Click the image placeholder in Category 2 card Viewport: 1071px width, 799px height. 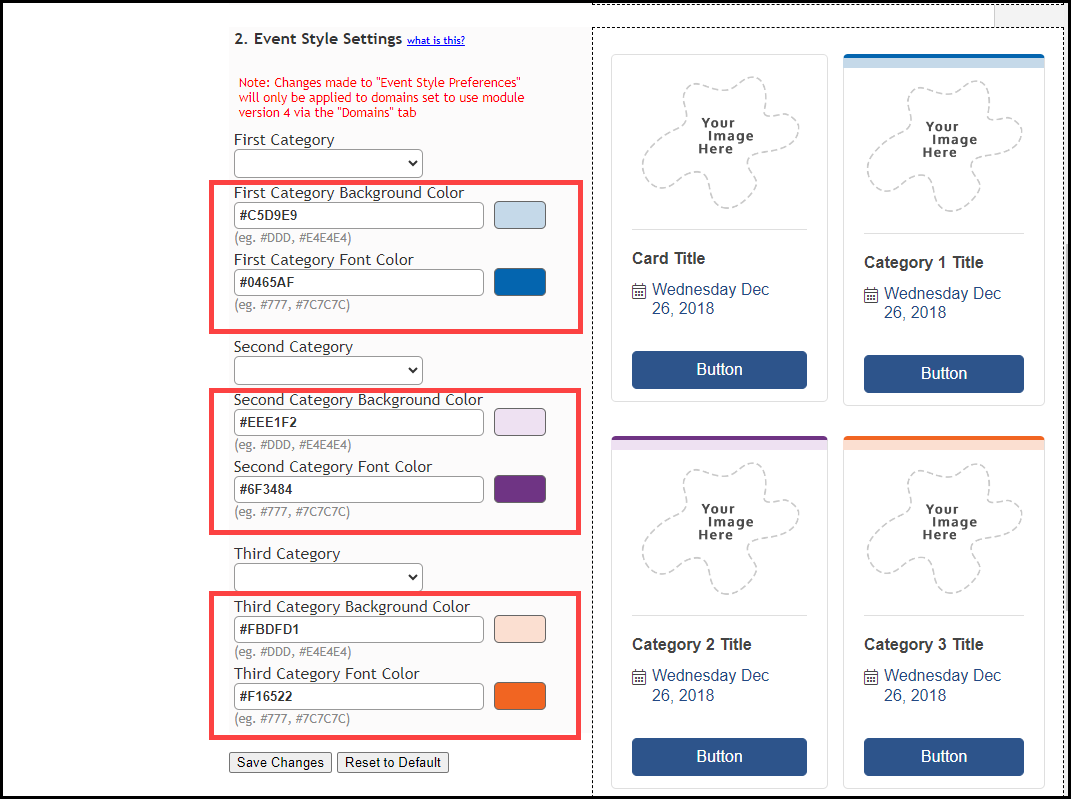point(719,521)
